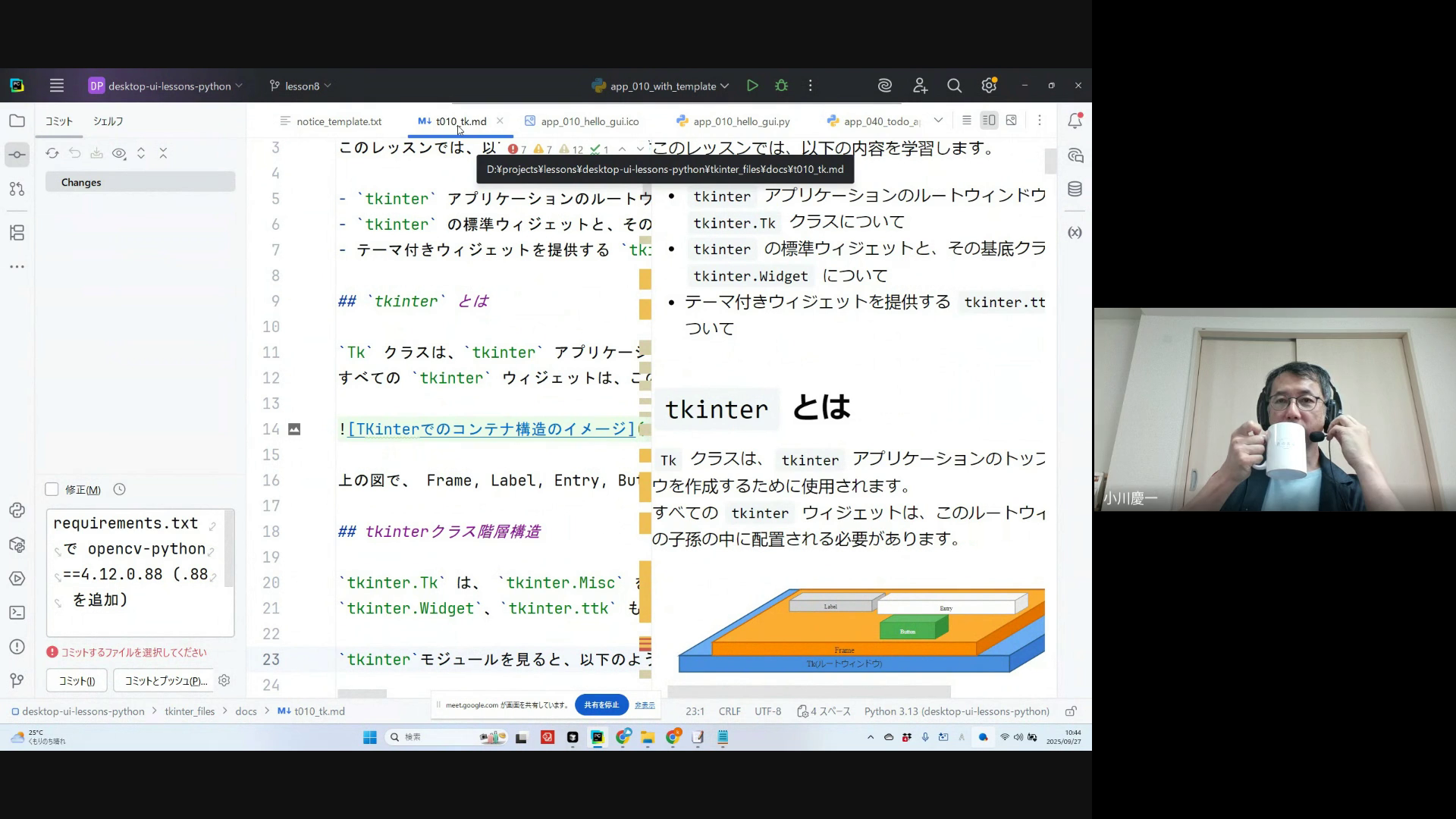Open the Terminal tool window icon
The image size is (1456, 819).
[17, 613]
